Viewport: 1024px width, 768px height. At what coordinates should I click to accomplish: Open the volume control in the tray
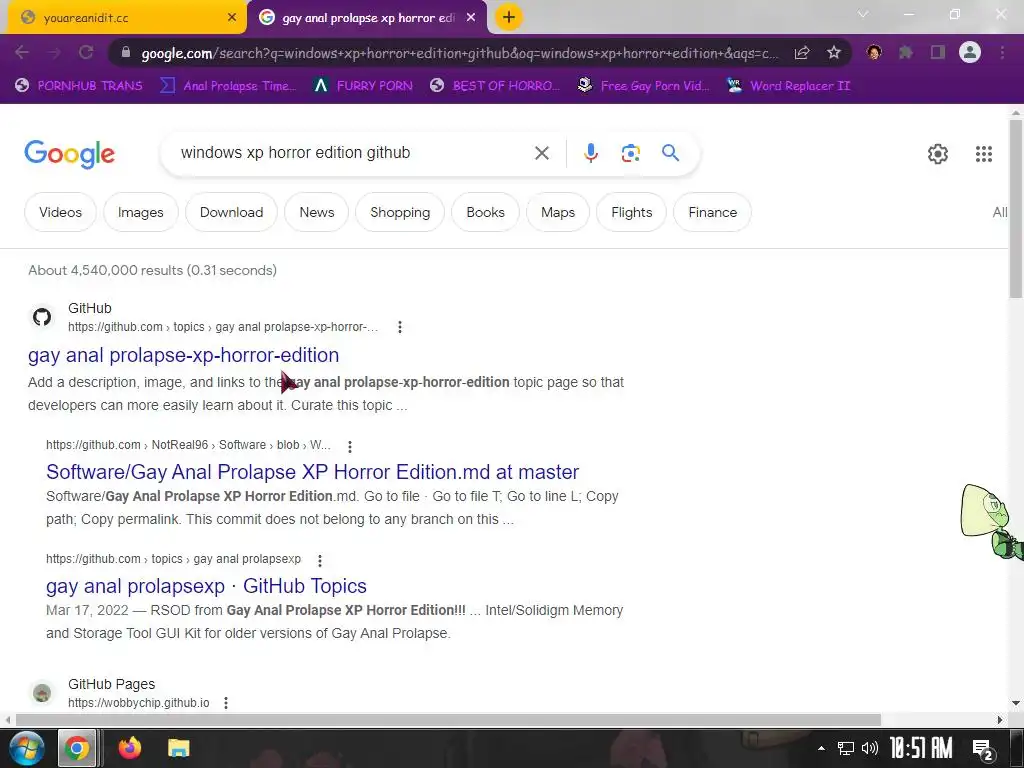870,748
